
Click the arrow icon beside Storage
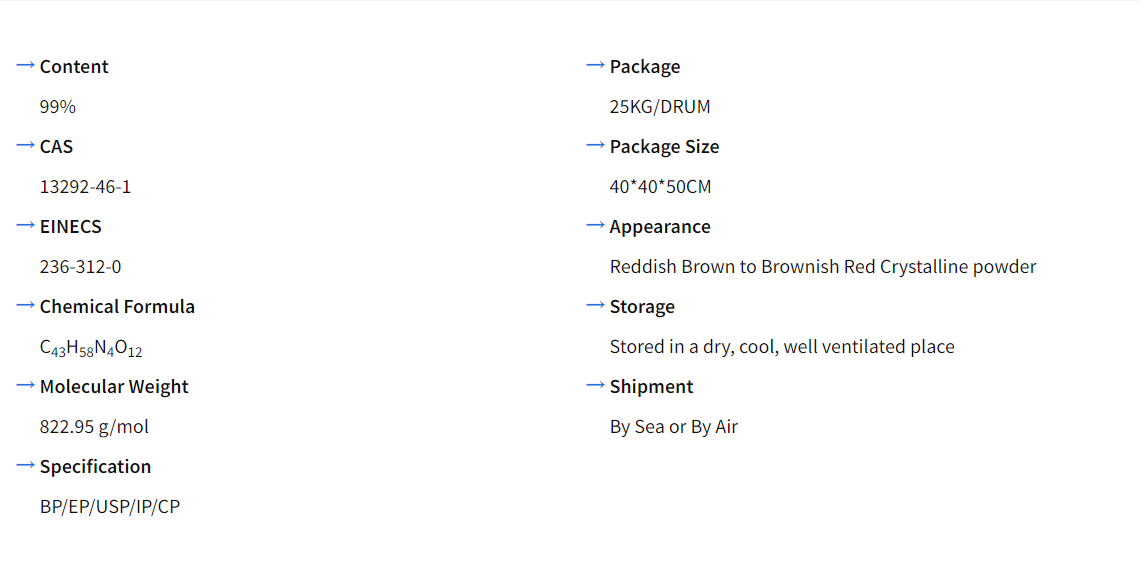coord(595,305)
